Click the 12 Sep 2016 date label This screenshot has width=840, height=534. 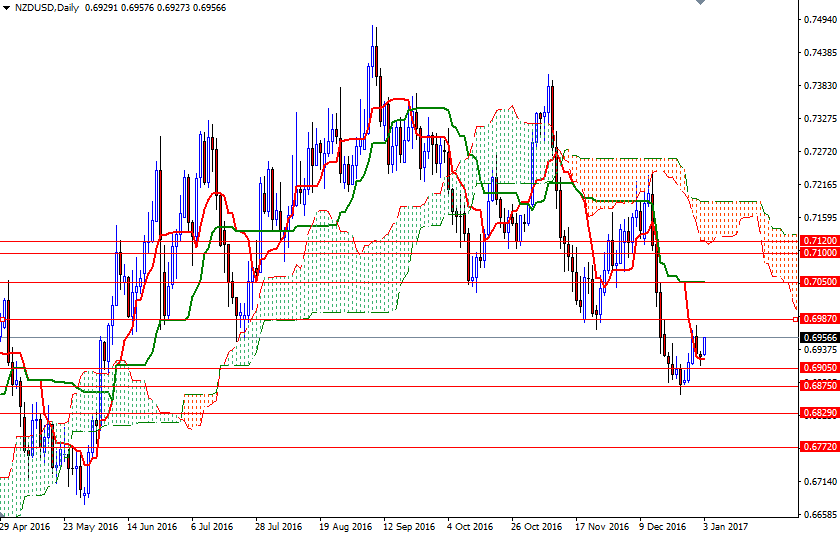coord(409,527)
